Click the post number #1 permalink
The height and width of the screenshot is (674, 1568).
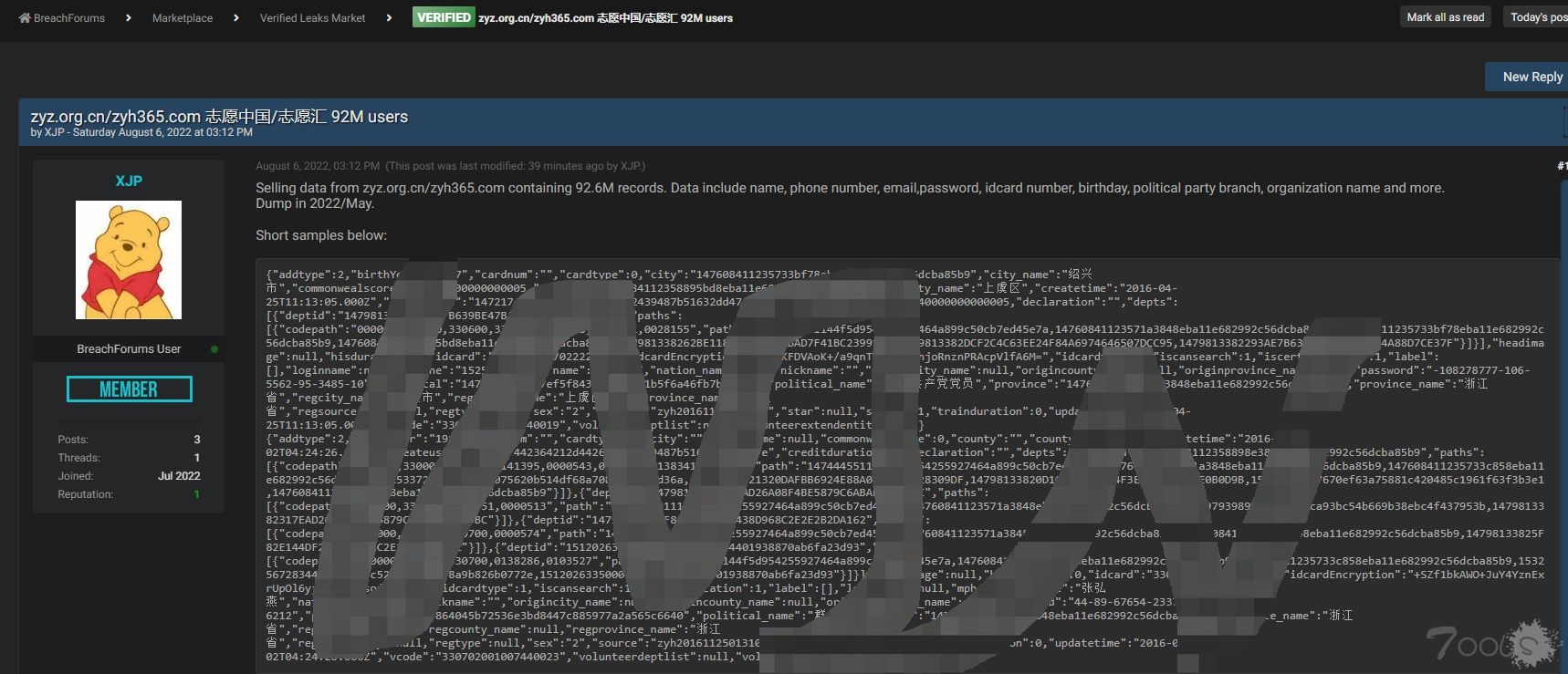tap(1562, 166)
